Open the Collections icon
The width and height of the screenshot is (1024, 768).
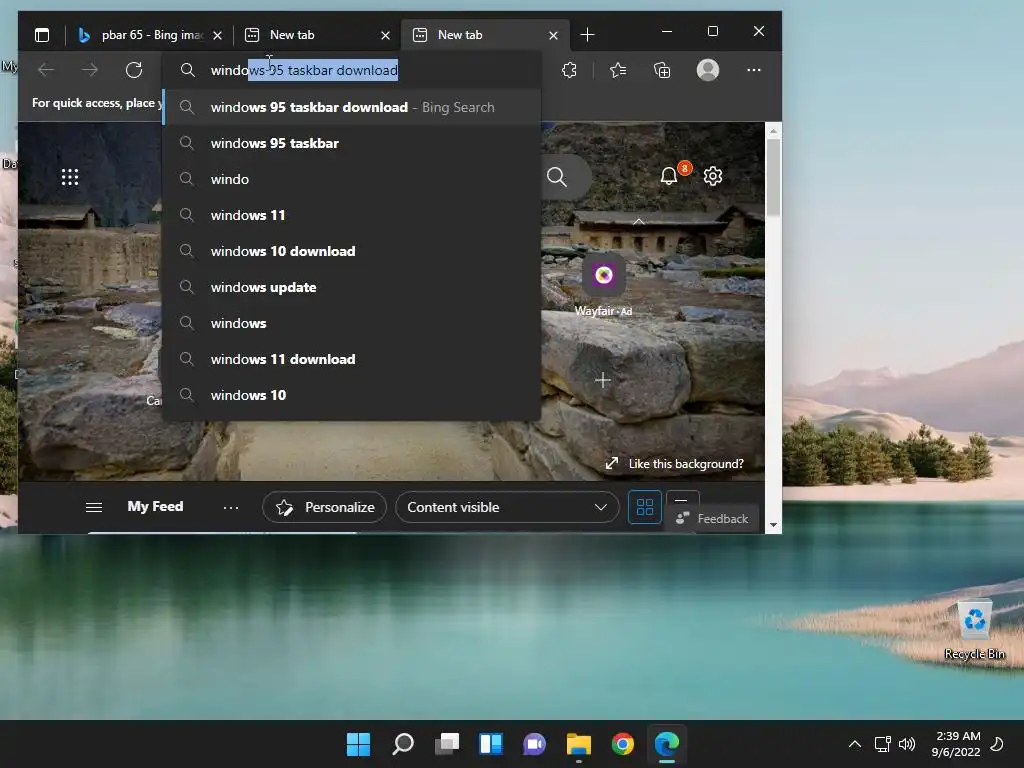click(x=662, y=70)
